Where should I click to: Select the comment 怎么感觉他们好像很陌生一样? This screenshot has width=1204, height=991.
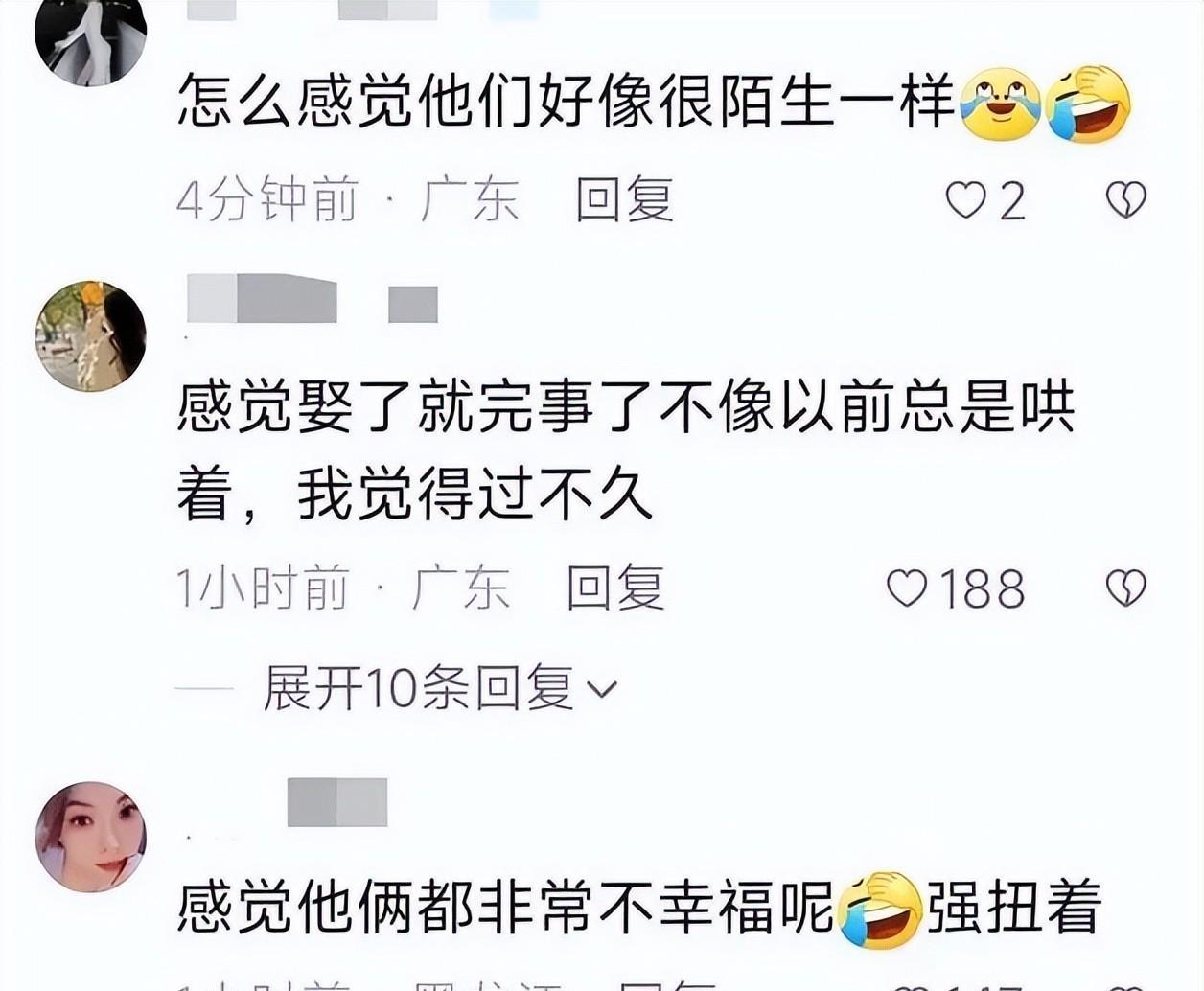(x=567, y=102)
